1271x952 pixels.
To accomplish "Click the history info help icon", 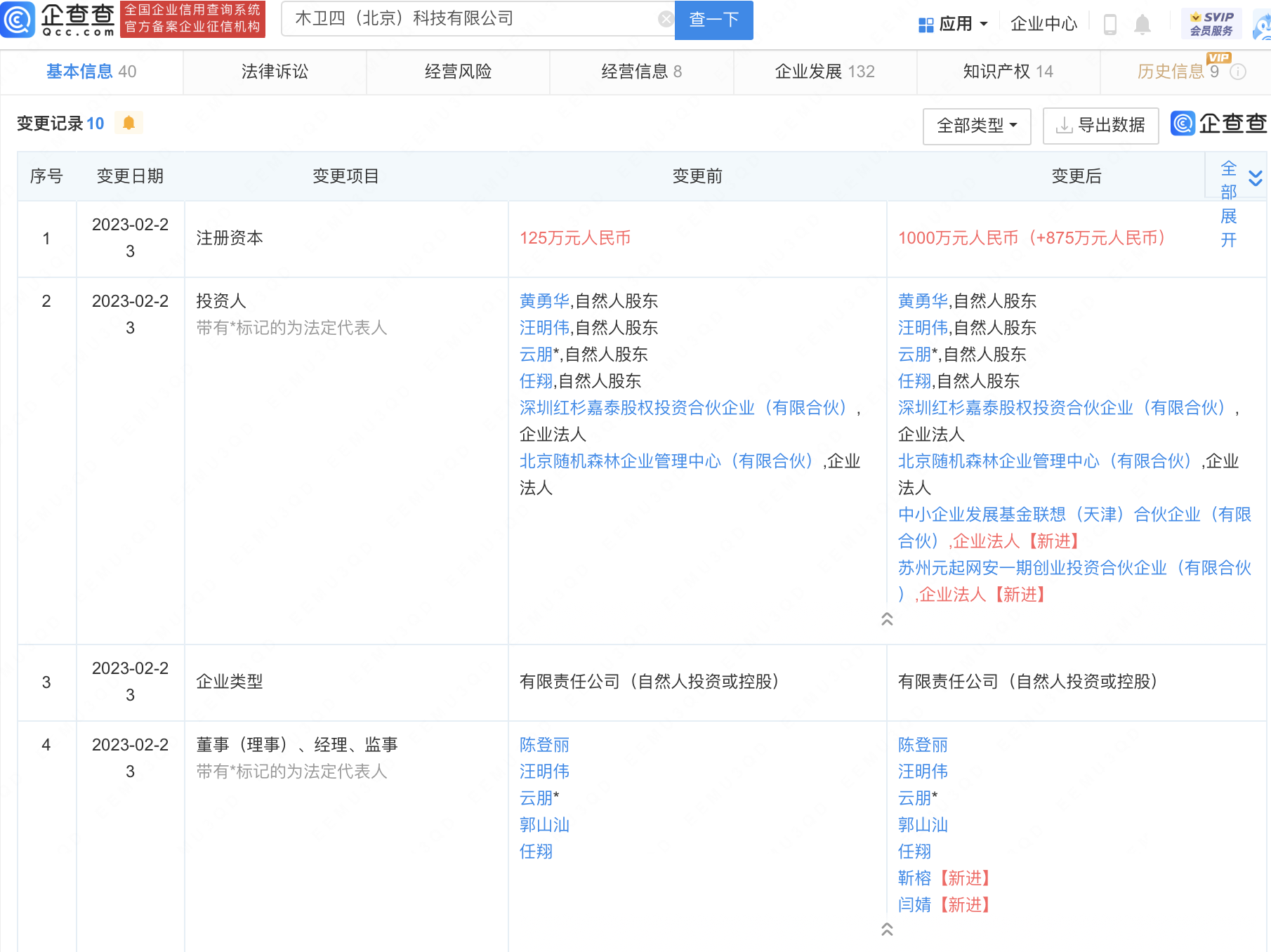I will (1239, 72).
